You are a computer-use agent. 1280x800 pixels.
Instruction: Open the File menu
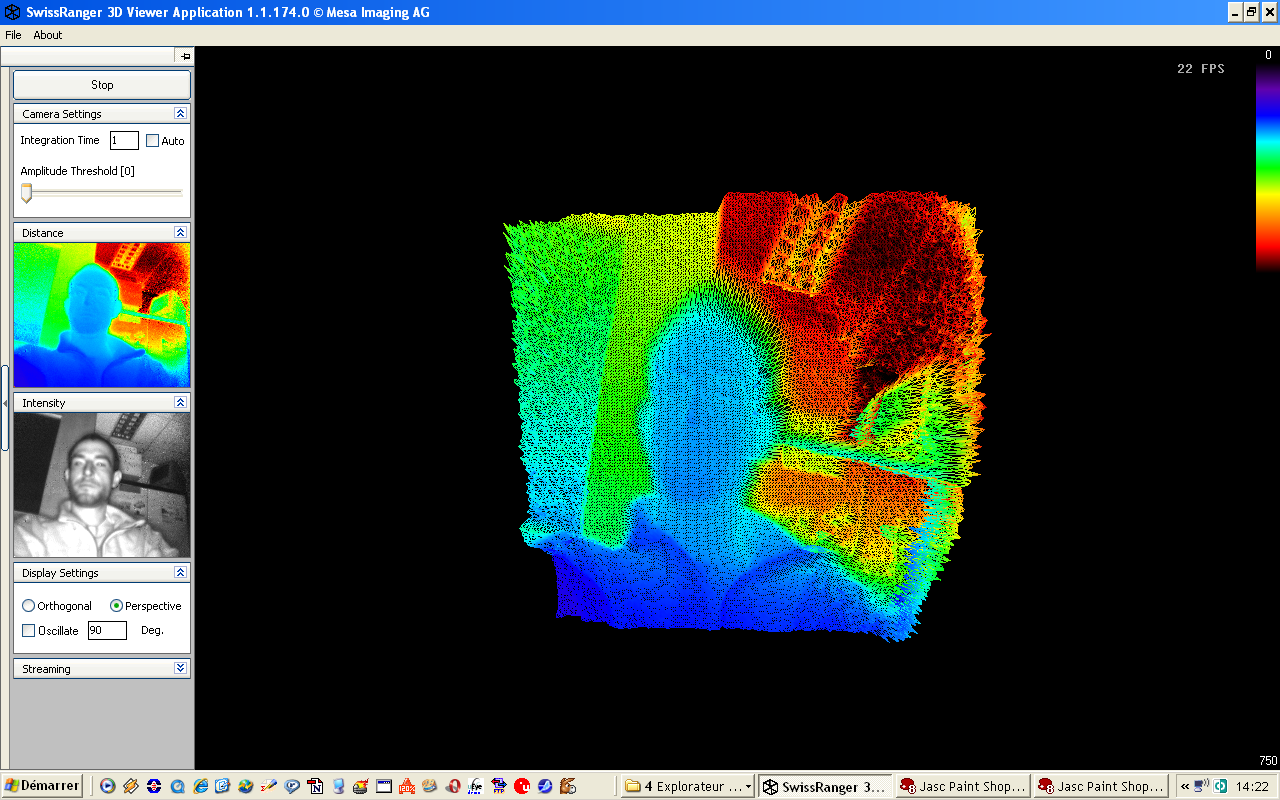[13, 35]
